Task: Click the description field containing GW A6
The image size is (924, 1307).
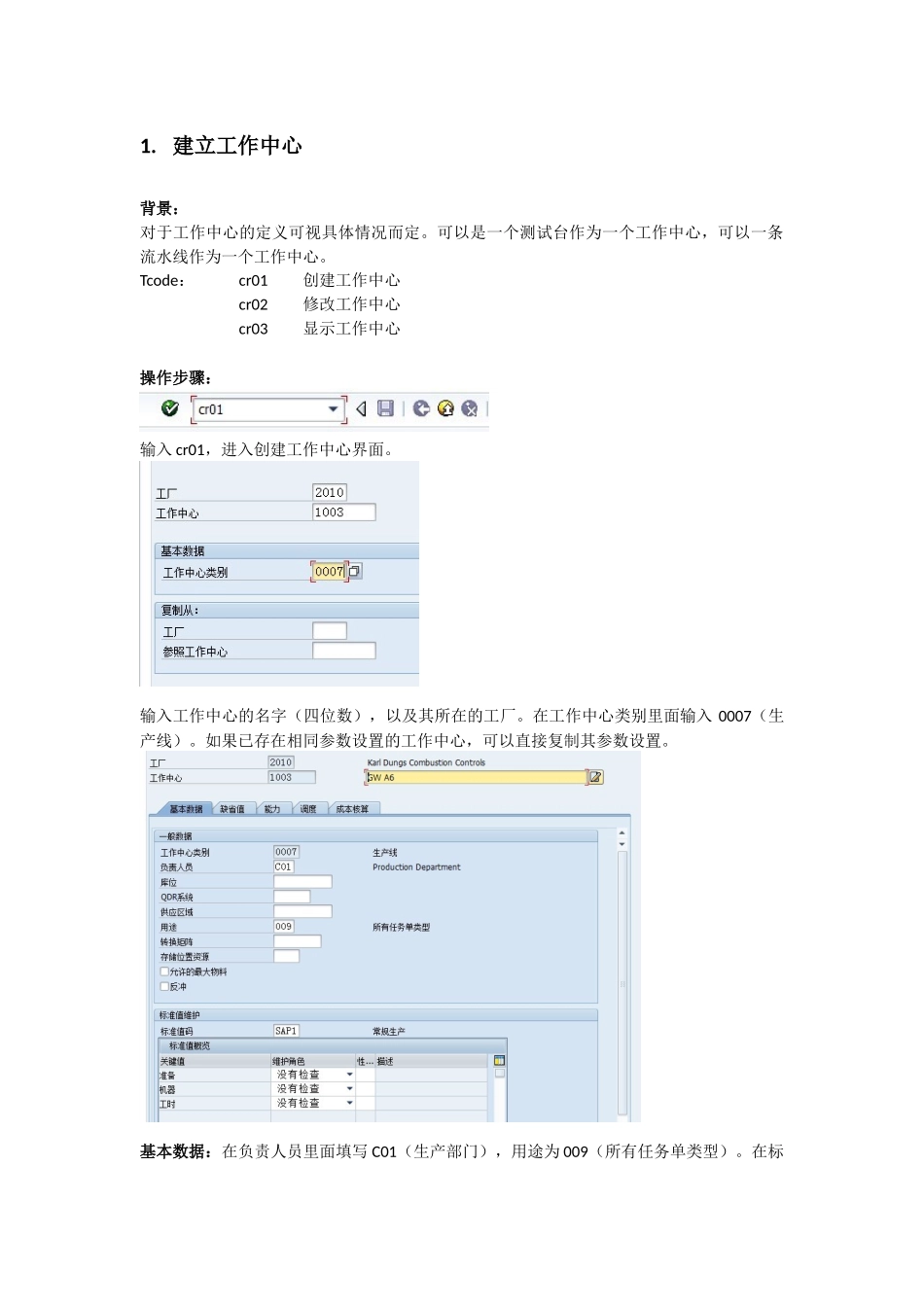Action: 477,777
